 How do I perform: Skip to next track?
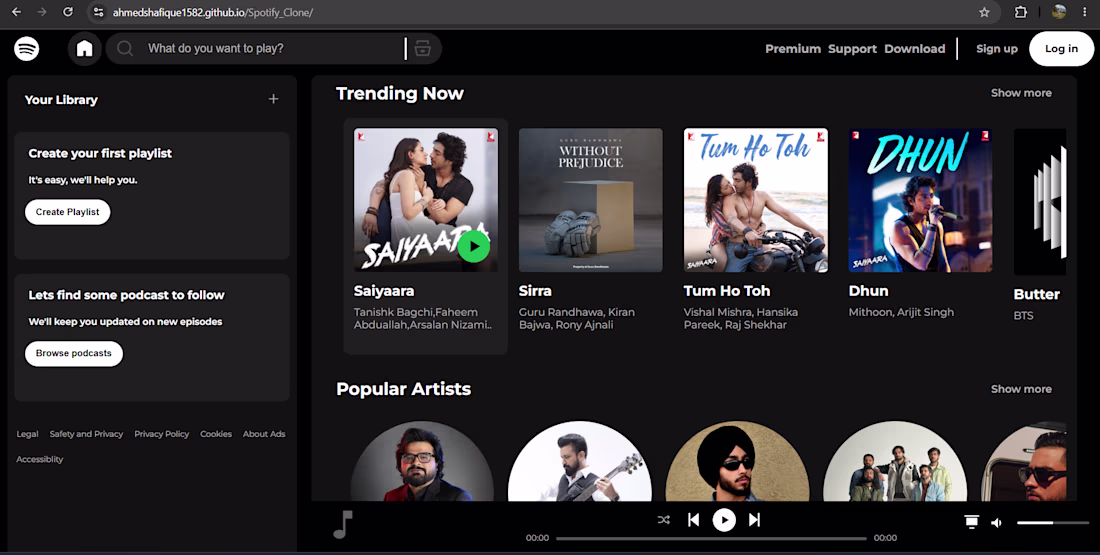(x=754, y=520)
